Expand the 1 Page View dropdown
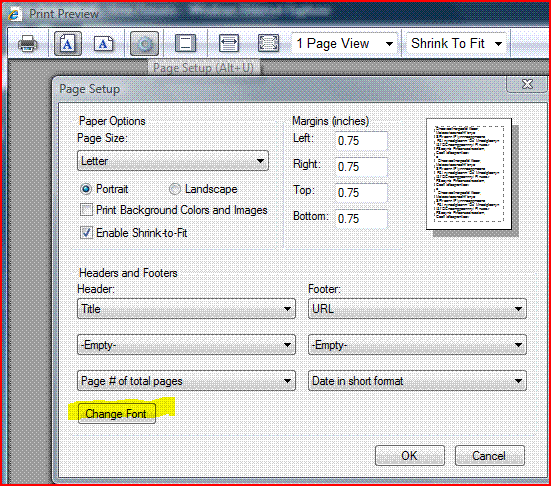 (344, 44)
